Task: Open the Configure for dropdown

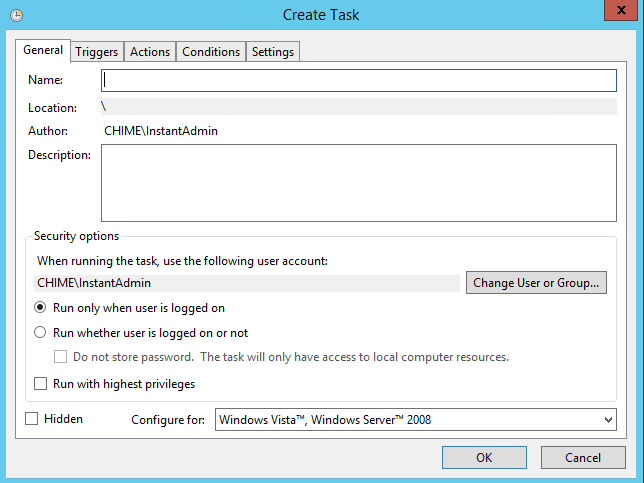Action: (x=415, y=420)
